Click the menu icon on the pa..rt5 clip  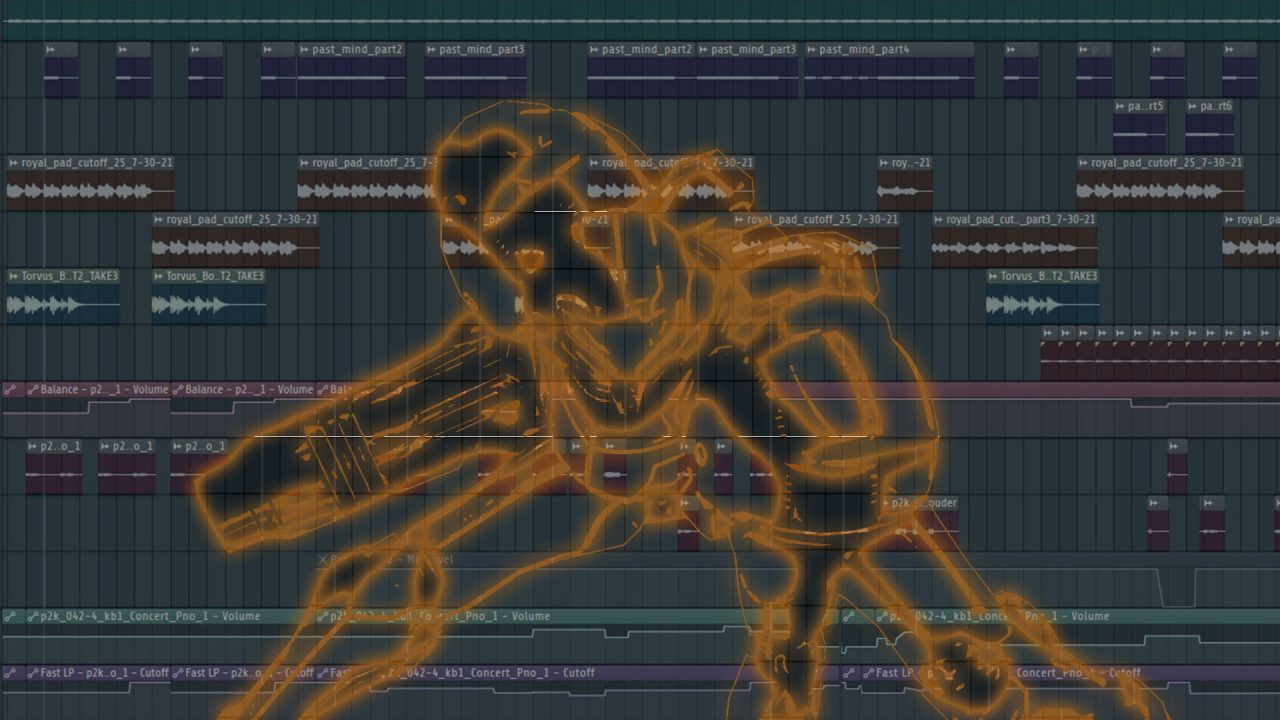tap(1120, 106)
